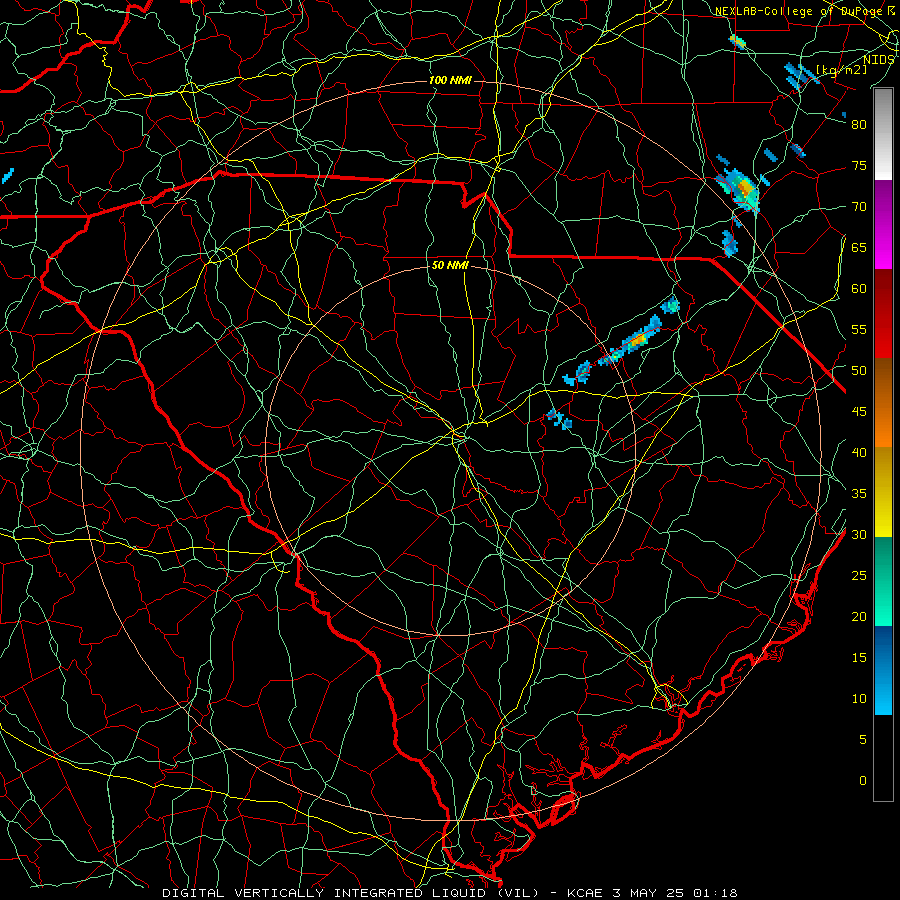The height and width of the screenshot is (900, 900).
Task: Click the 100 NMI range ring label
Action: [450, 80]
